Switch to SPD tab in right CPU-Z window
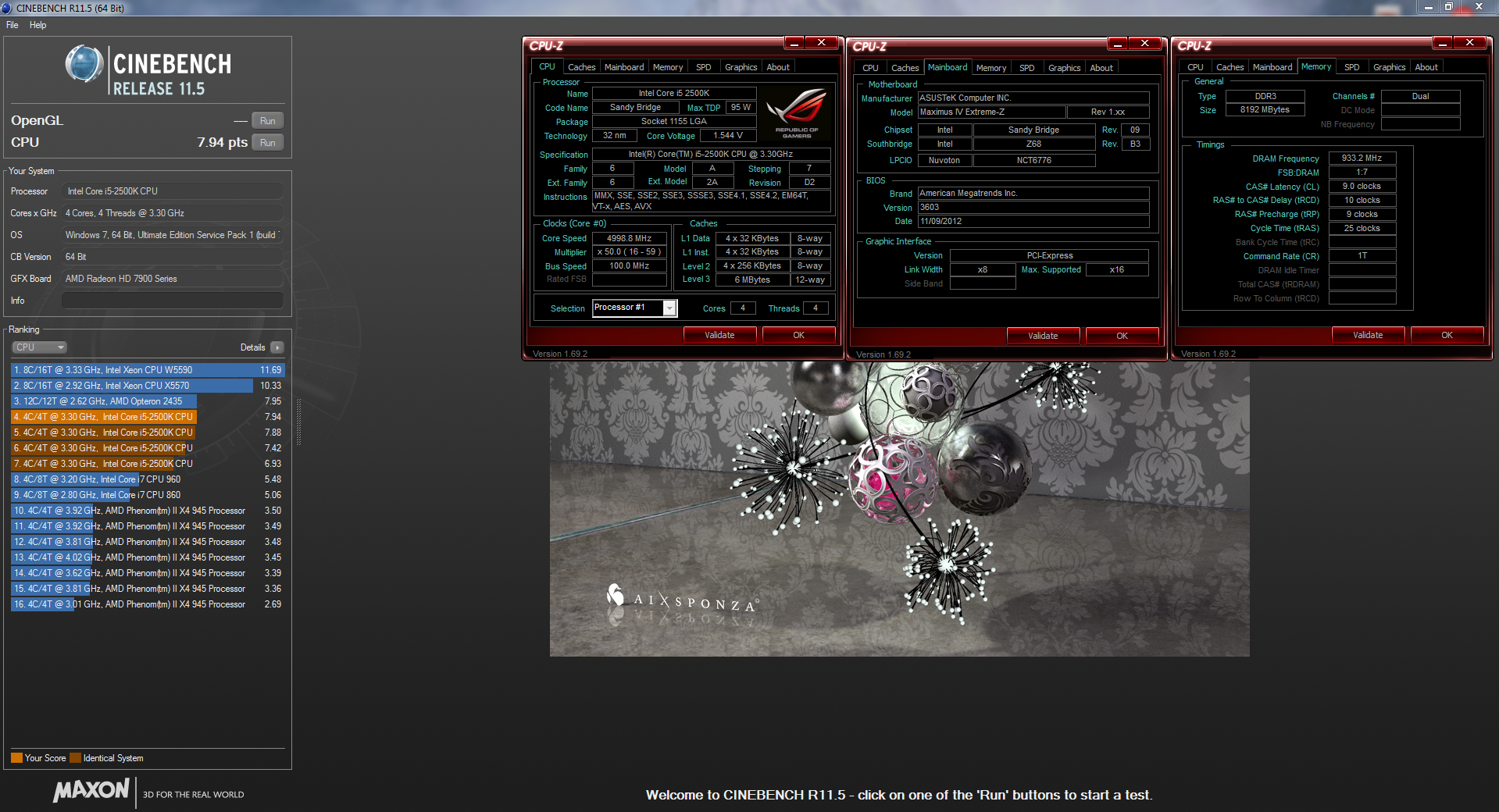 (1351, 67)
